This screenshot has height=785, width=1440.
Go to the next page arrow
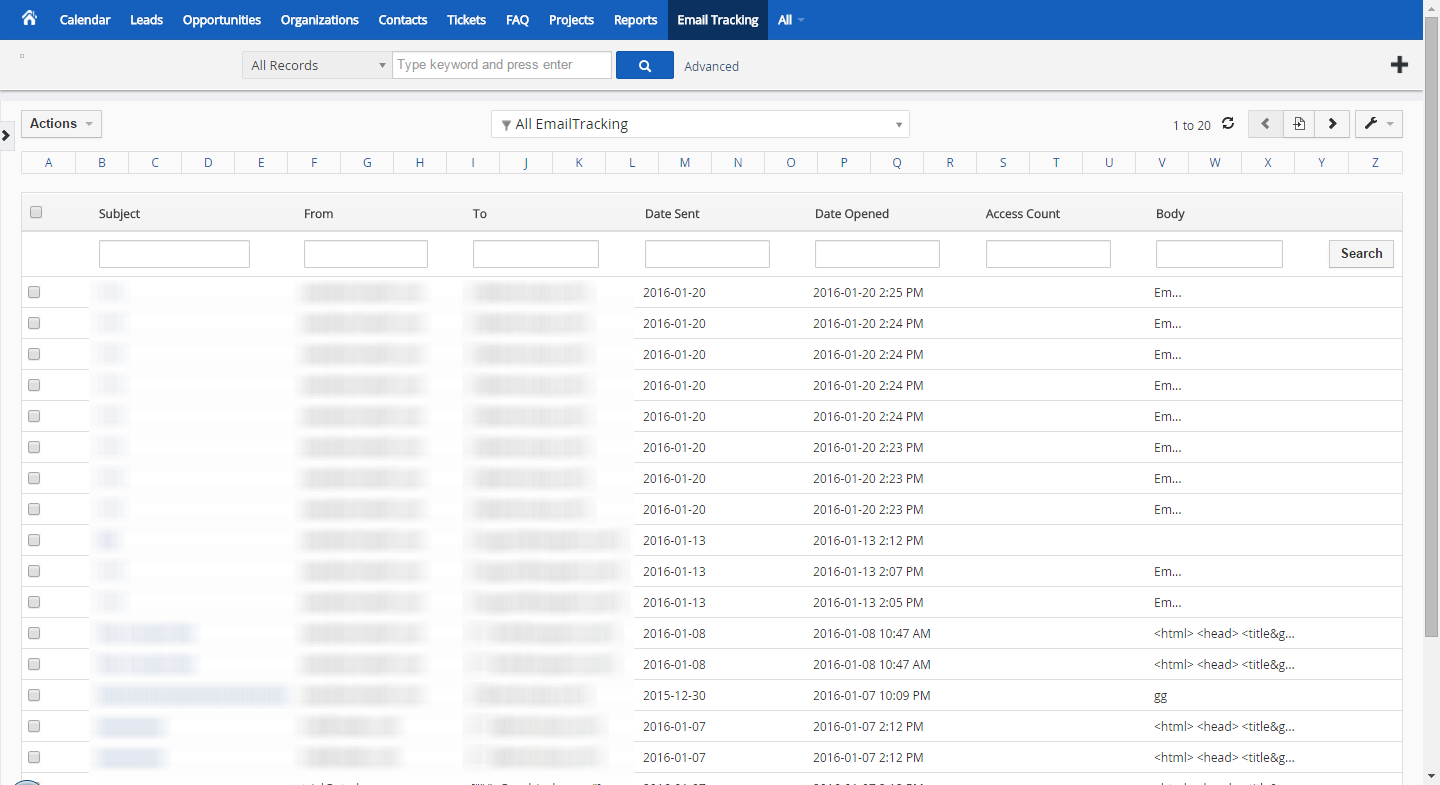(1332, 124)
